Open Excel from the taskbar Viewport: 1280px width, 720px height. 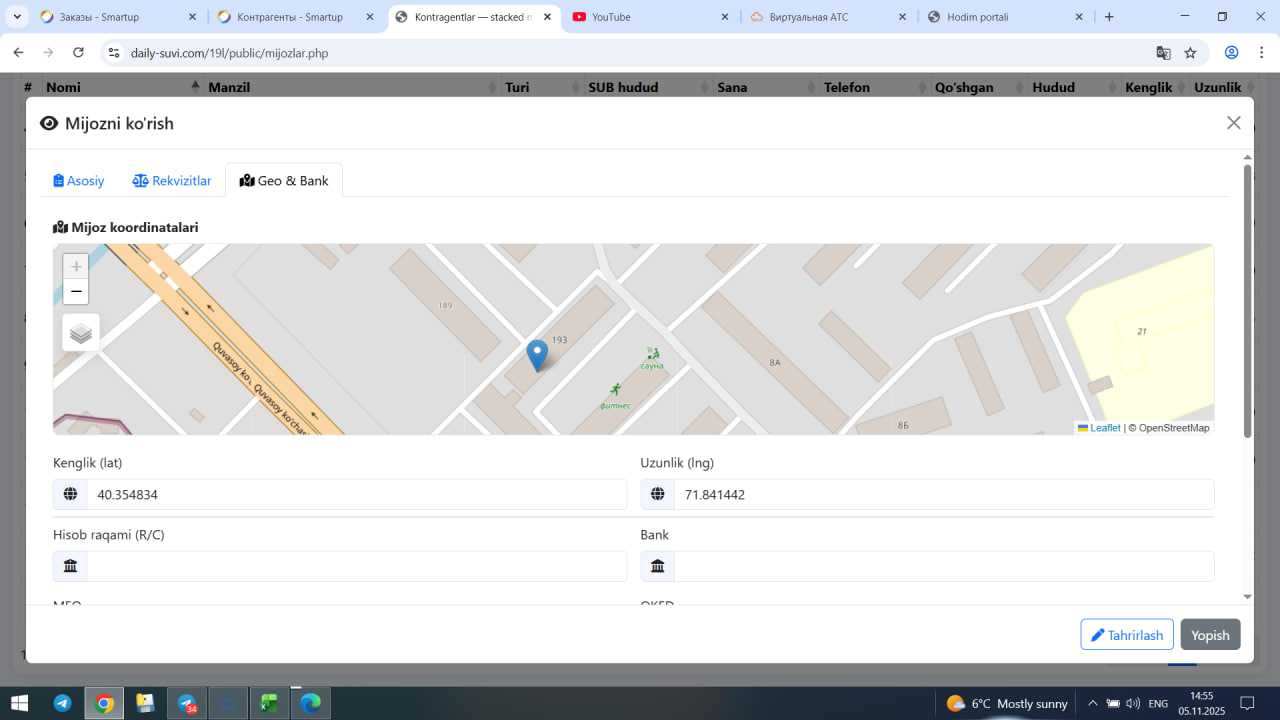click(x=268, y=703)
